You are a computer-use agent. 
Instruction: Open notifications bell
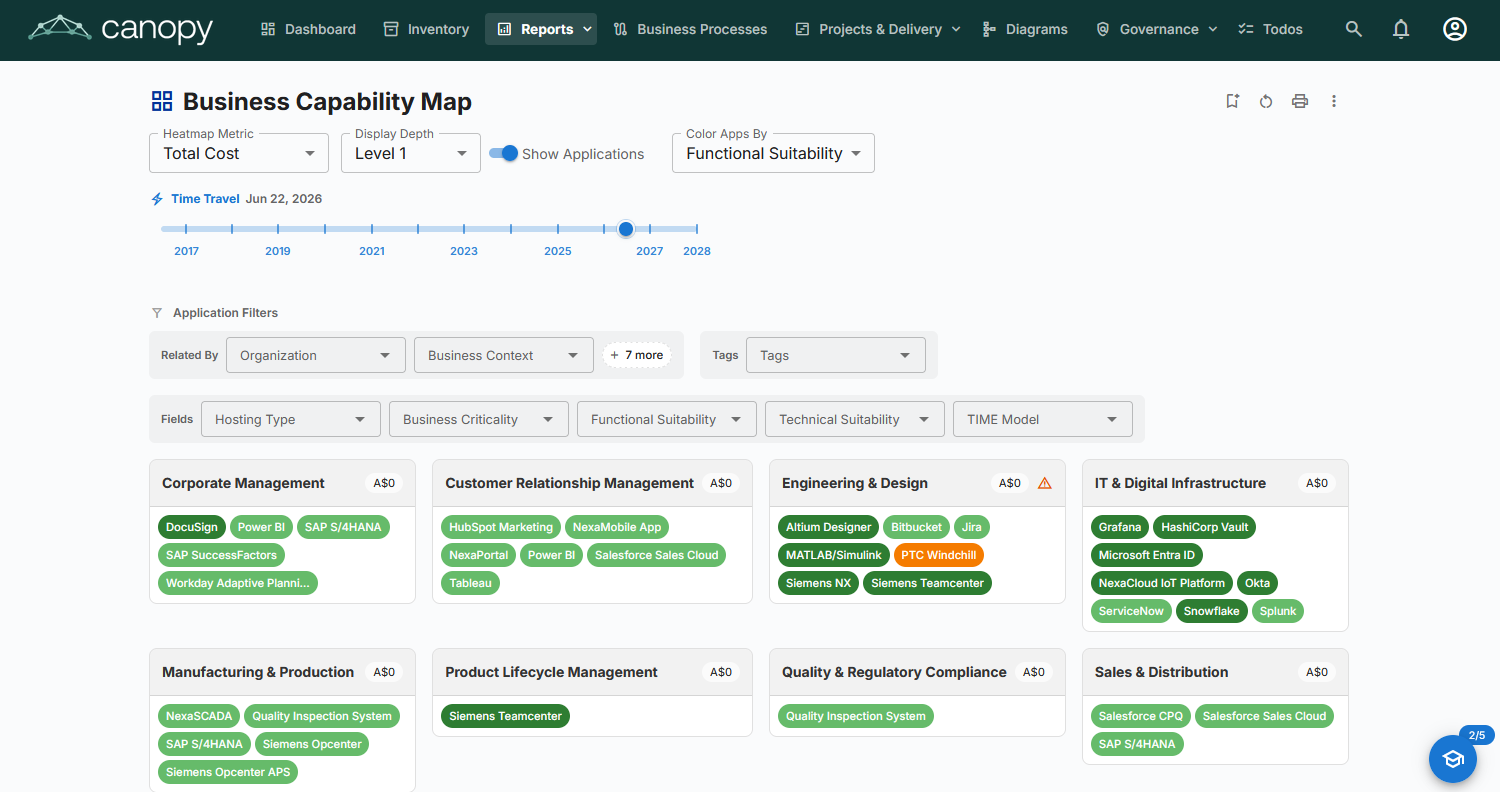pyautogui.click(x=1401, y=29)
